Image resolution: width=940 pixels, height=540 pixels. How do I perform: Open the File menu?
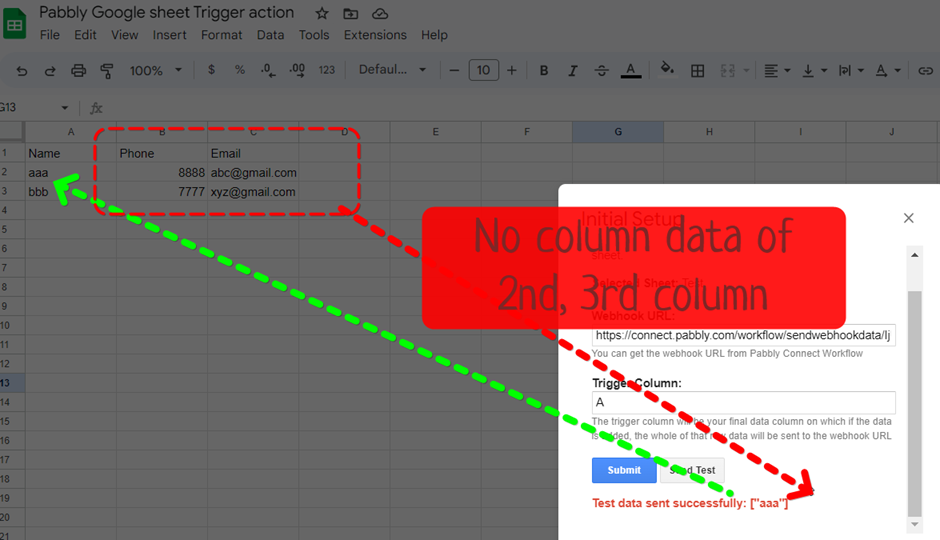click(50, 35)
